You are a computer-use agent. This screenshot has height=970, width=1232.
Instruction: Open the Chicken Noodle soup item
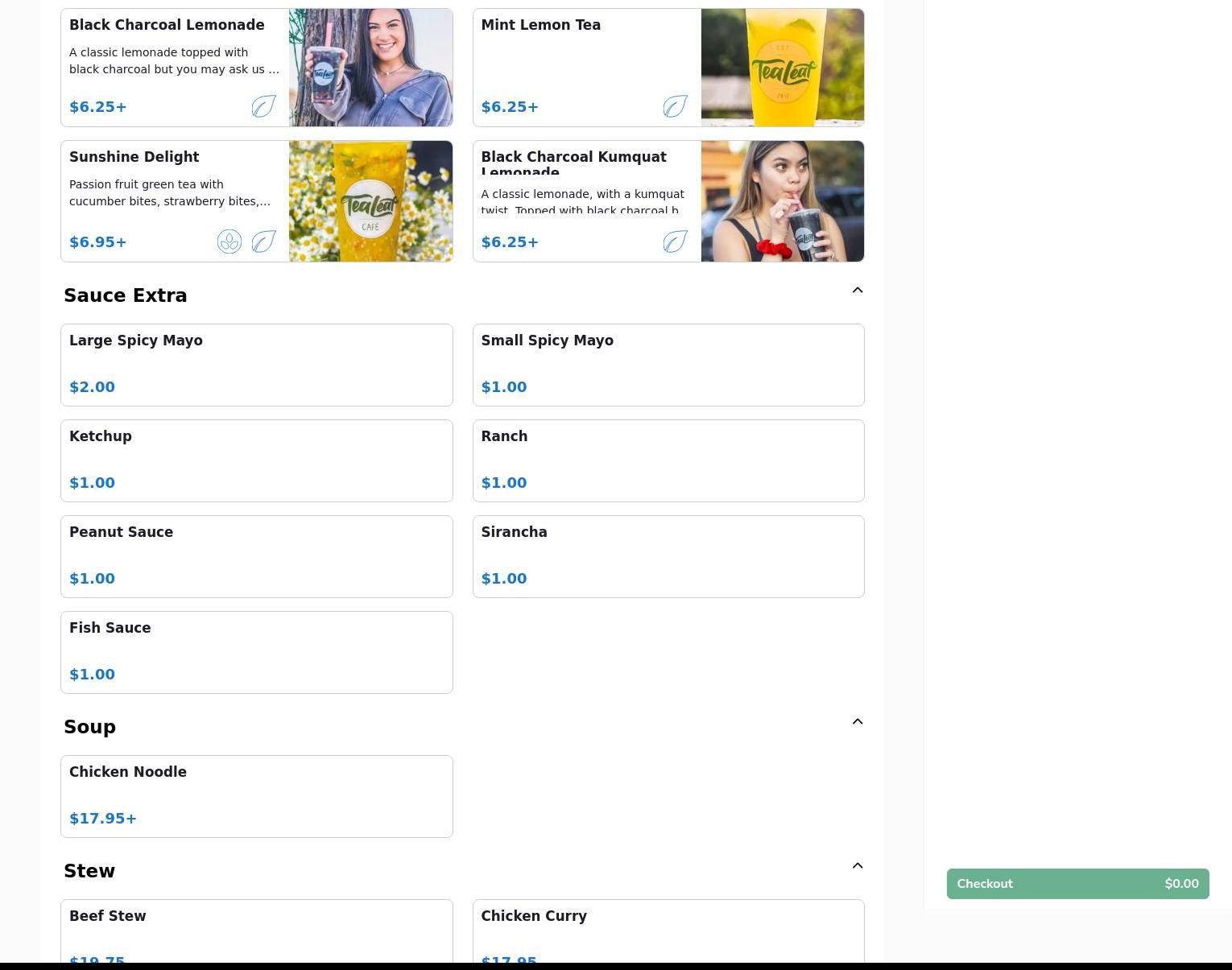(x=256, y=796)
